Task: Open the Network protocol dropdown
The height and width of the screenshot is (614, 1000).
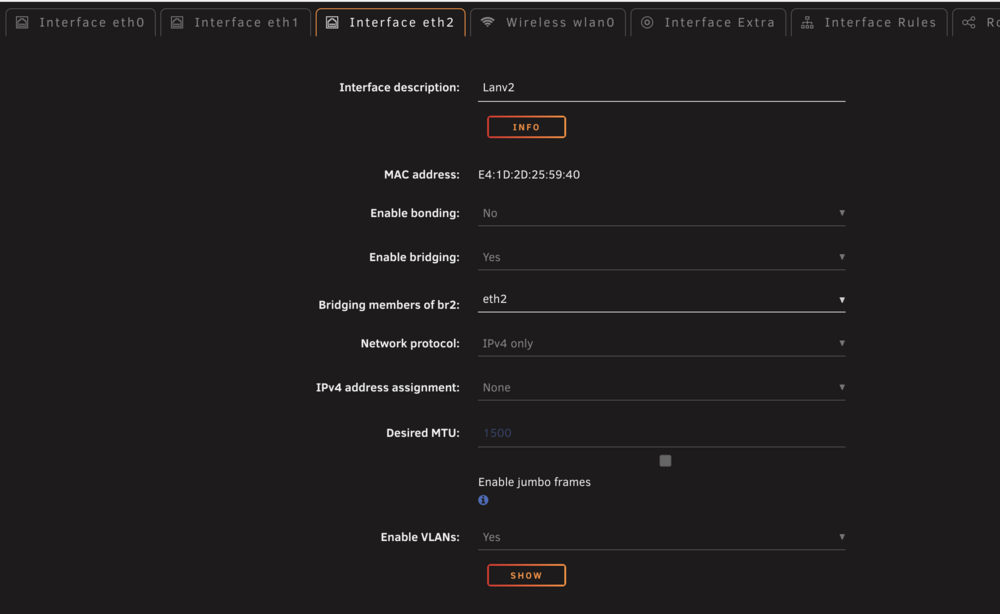Action: [661, 343]
